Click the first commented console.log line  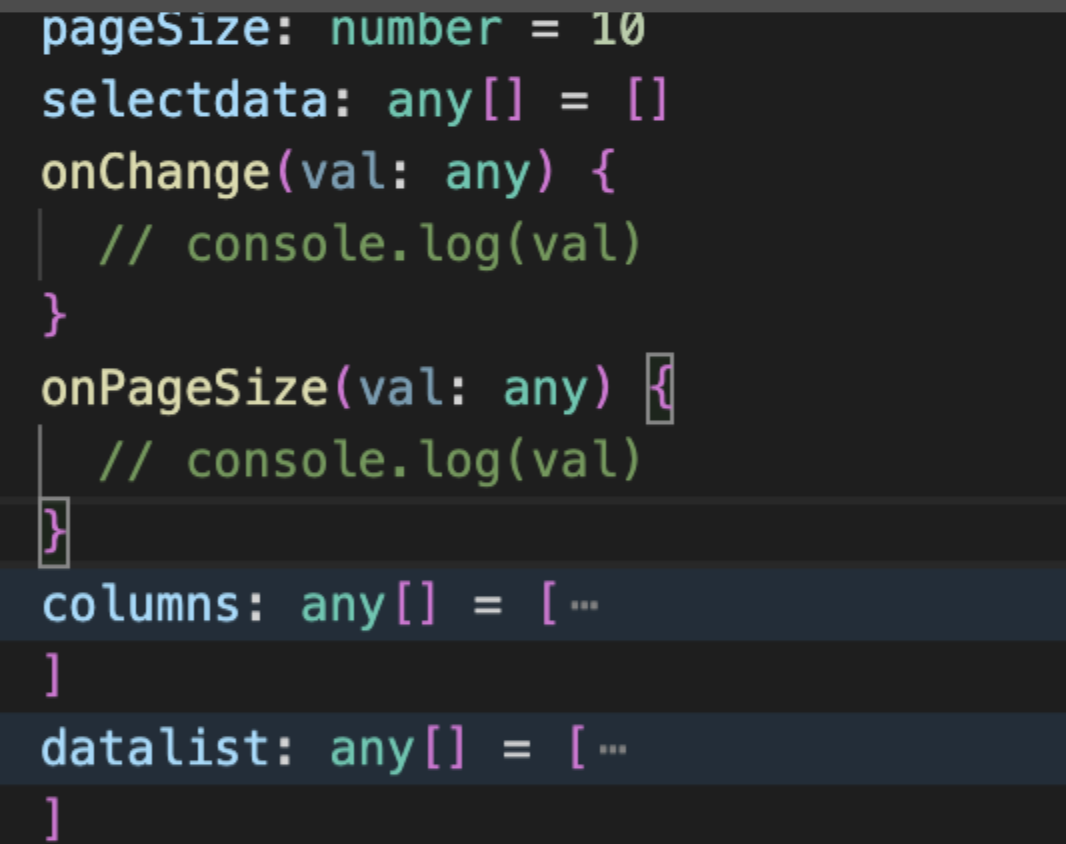[x=371, y=245]
